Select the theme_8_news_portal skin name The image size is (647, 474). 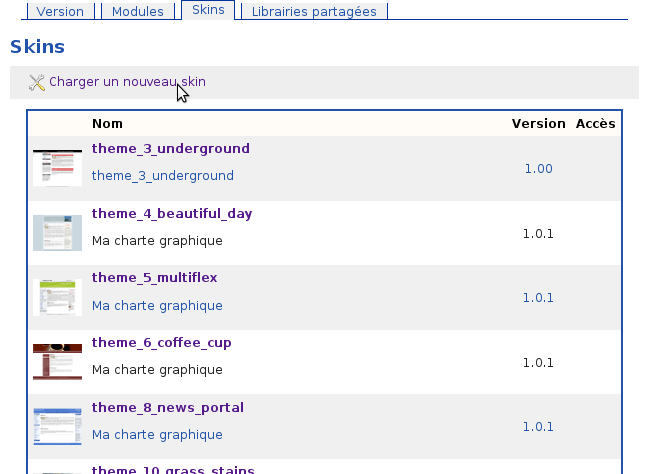pos(167,407)
